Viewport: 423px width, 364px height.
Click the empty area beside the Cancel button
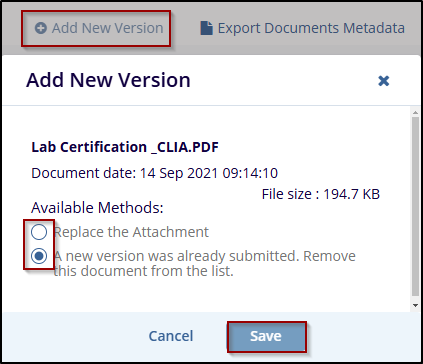click(x=75, y=336)
